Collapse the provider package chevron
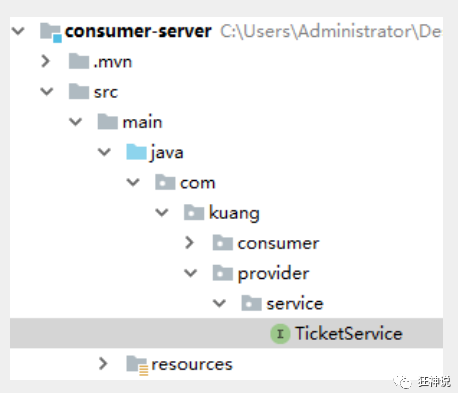This screenshot has width=458, height=393. [x=191, y=273]
